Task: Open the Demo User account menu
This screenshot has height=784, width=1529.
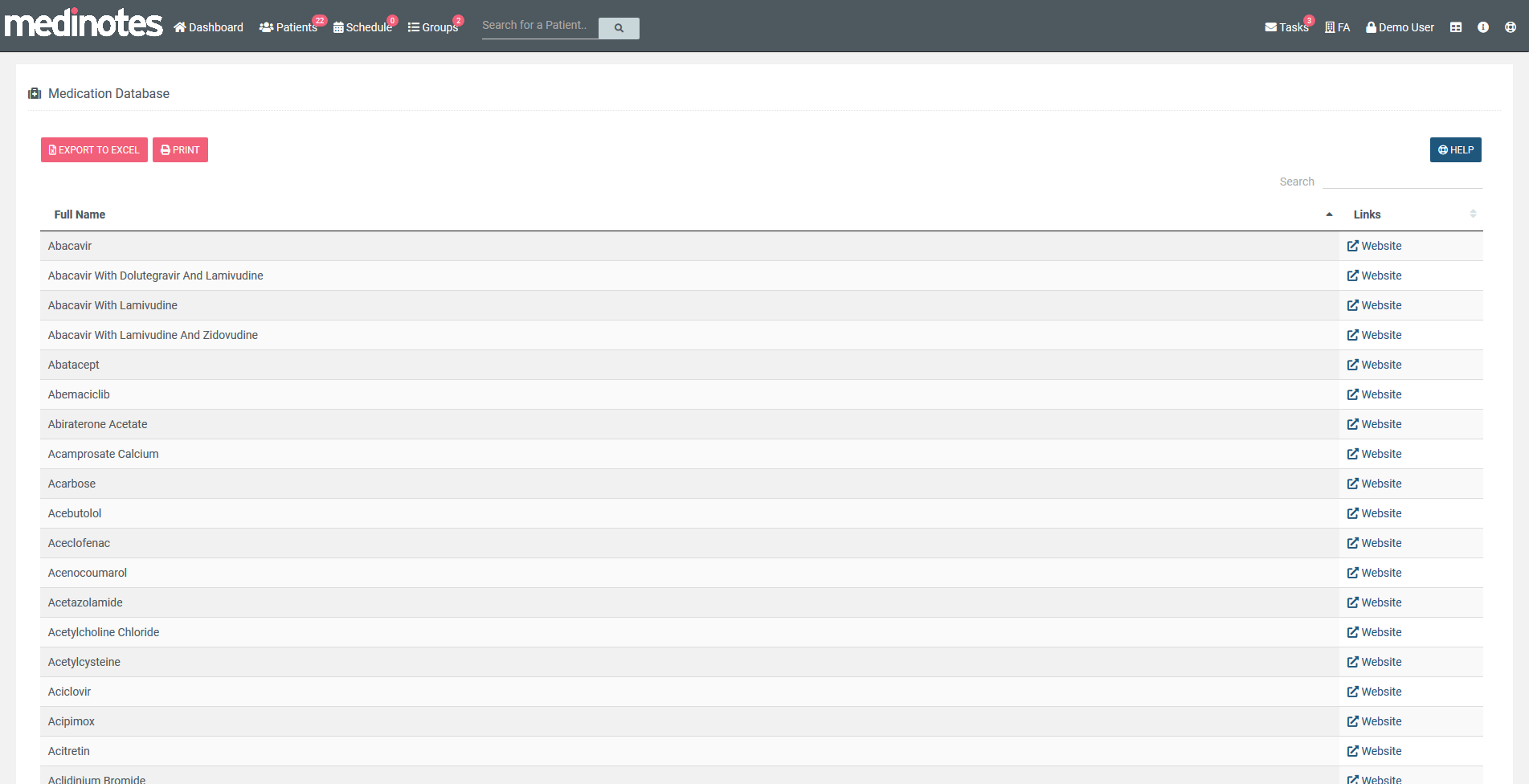Action: click(x=1400, y=27)
